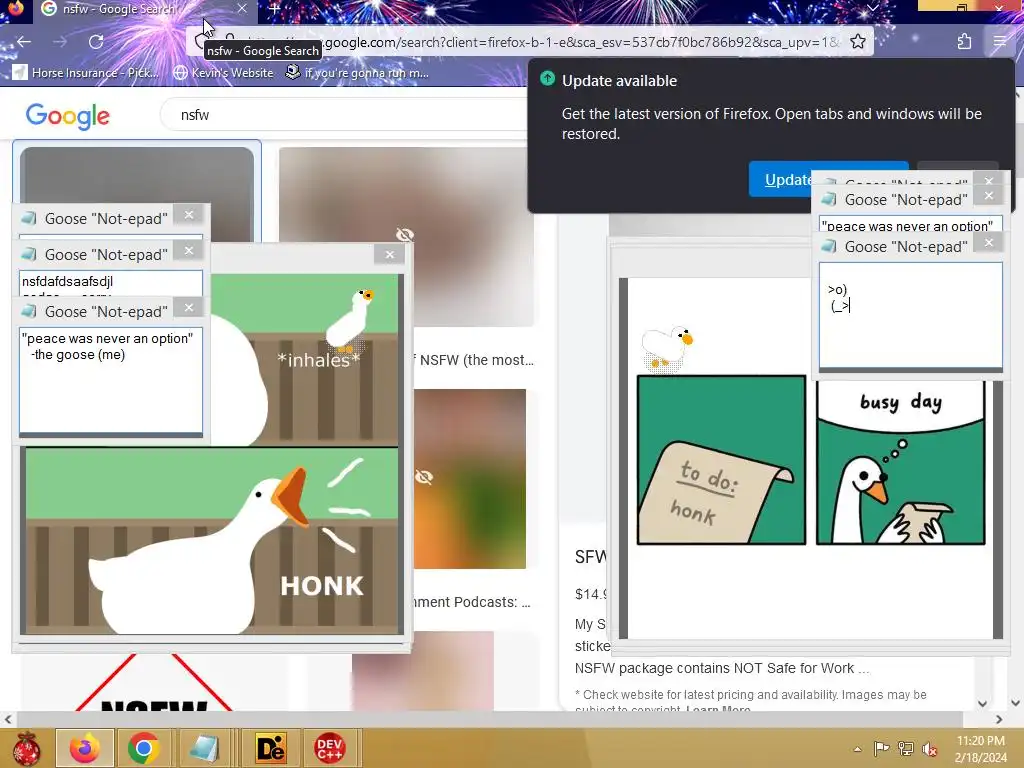Click the browser back arrow
1024x768 pixels.
[x=24, y=42]
